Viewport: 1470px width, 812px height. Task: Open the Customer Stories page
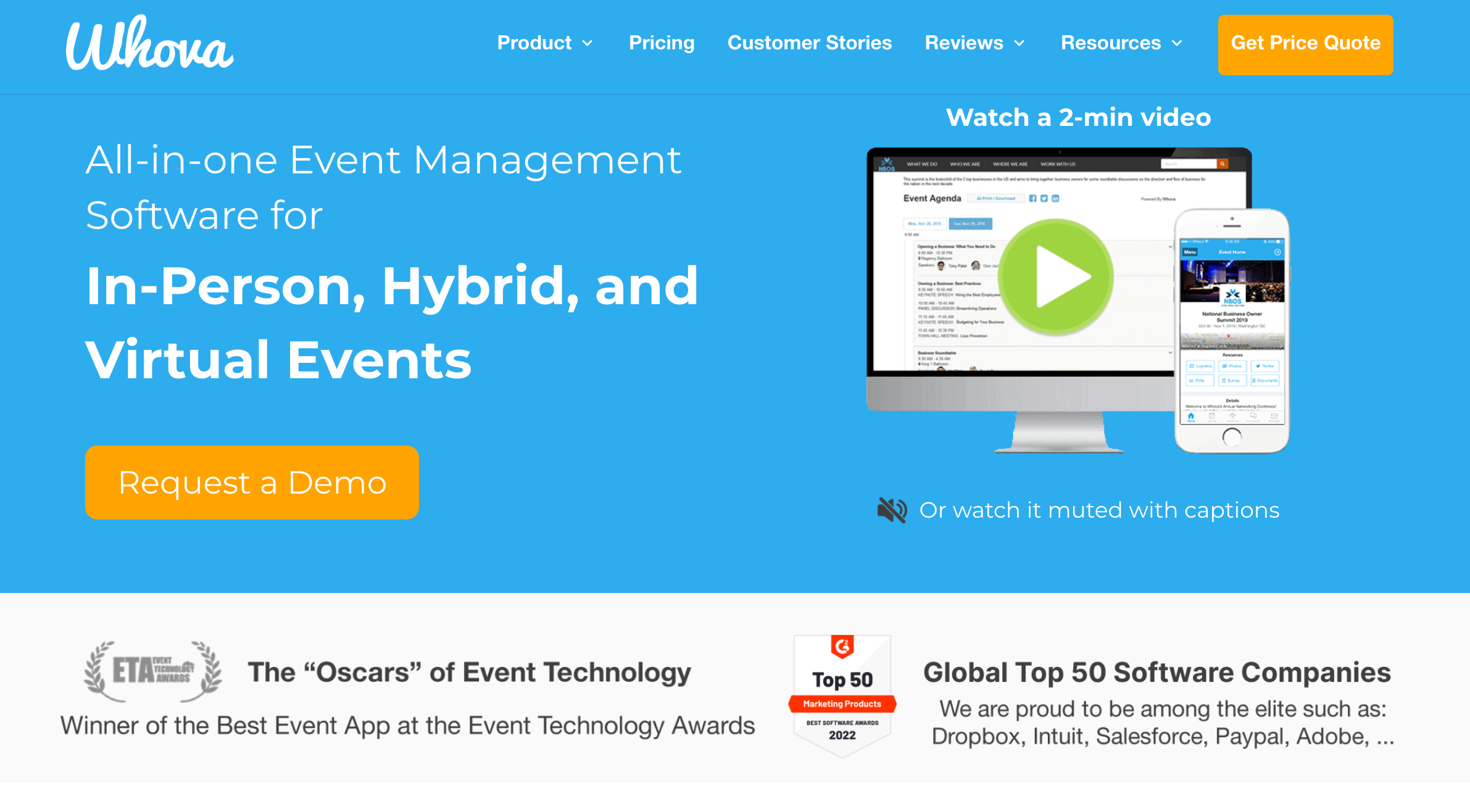(811, 42)
